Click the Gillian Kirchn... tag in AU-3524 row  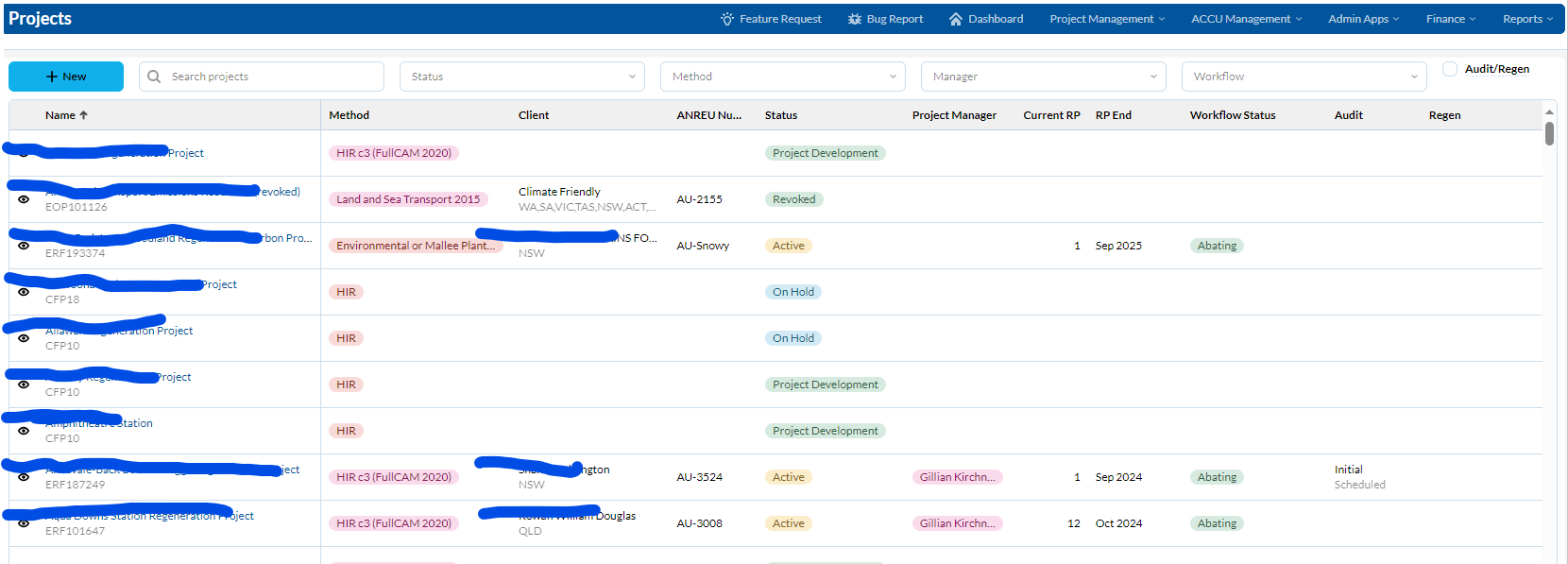point(958,477)
